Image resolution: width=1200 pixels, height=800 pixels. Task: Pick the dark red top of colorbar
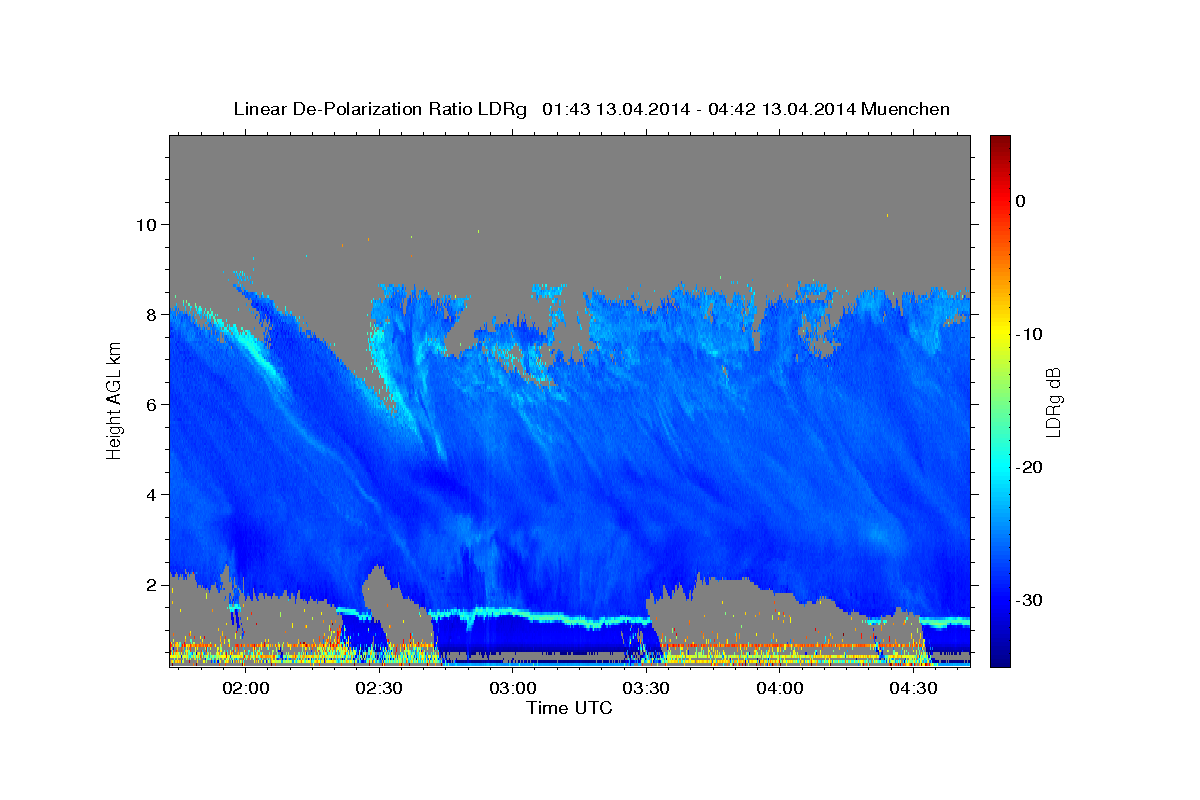pos(1000,142)
